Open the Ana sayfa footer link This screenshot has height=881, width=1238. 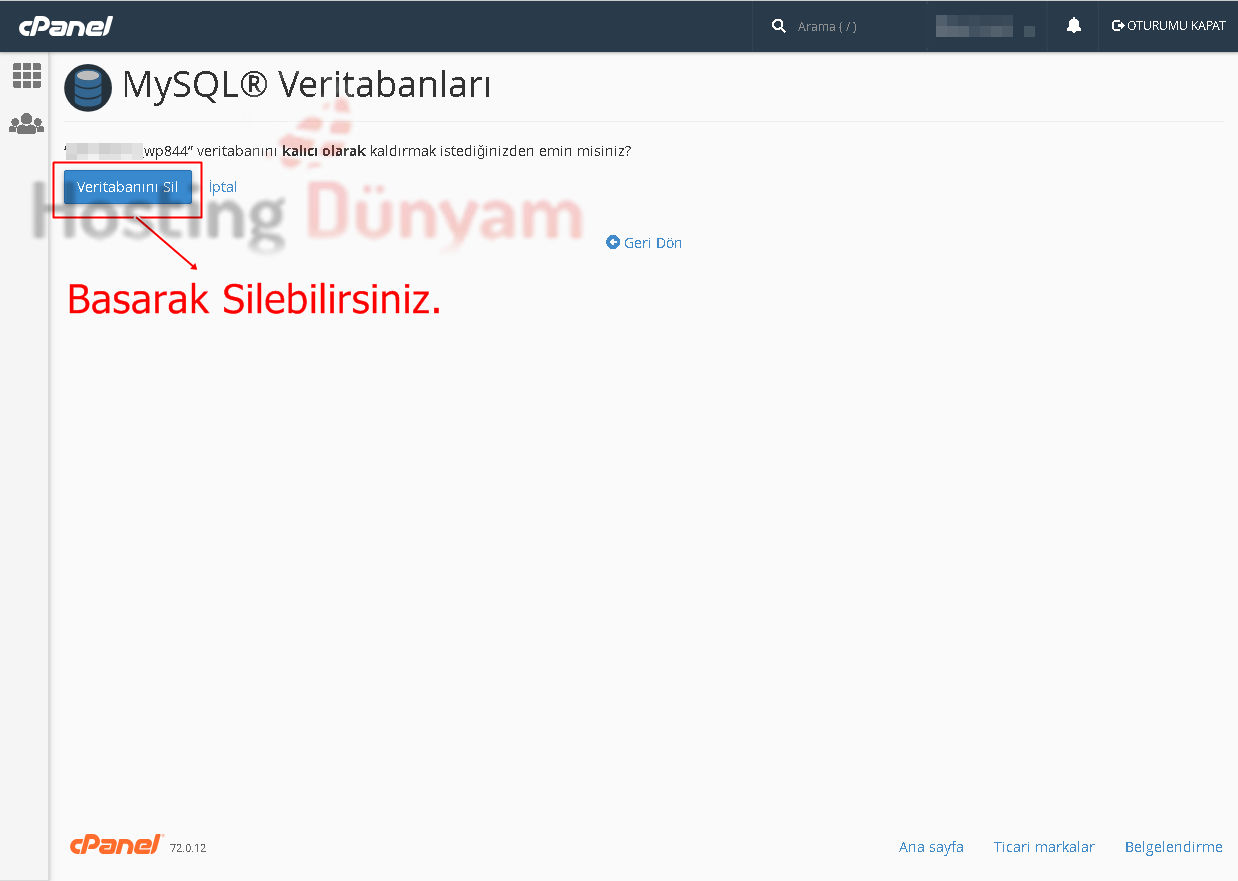coord(931,847)
